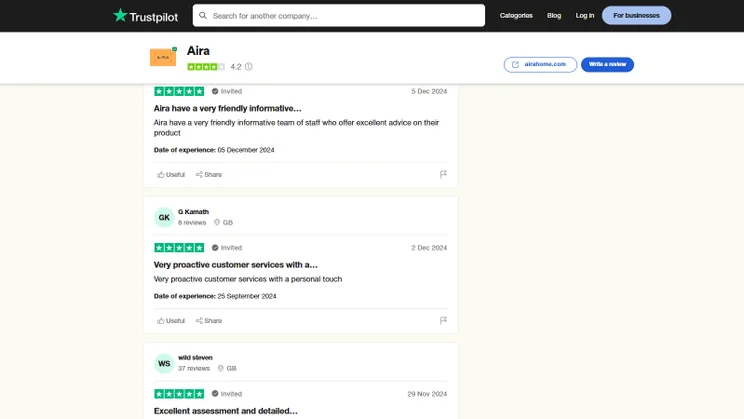
Task: Click the Invited badge on 29 Nov review
Action: point(227,394)
